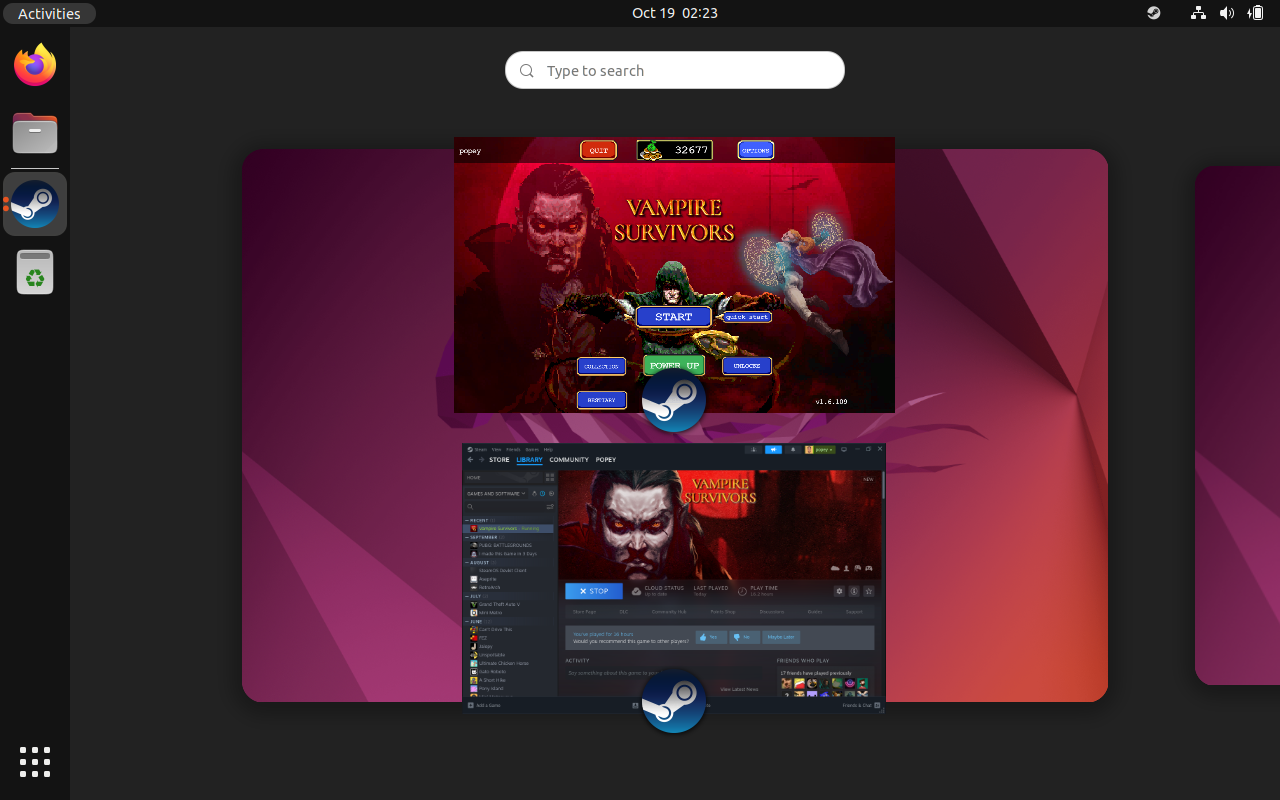Open the View menu in the Steam window

click(496, 450)
